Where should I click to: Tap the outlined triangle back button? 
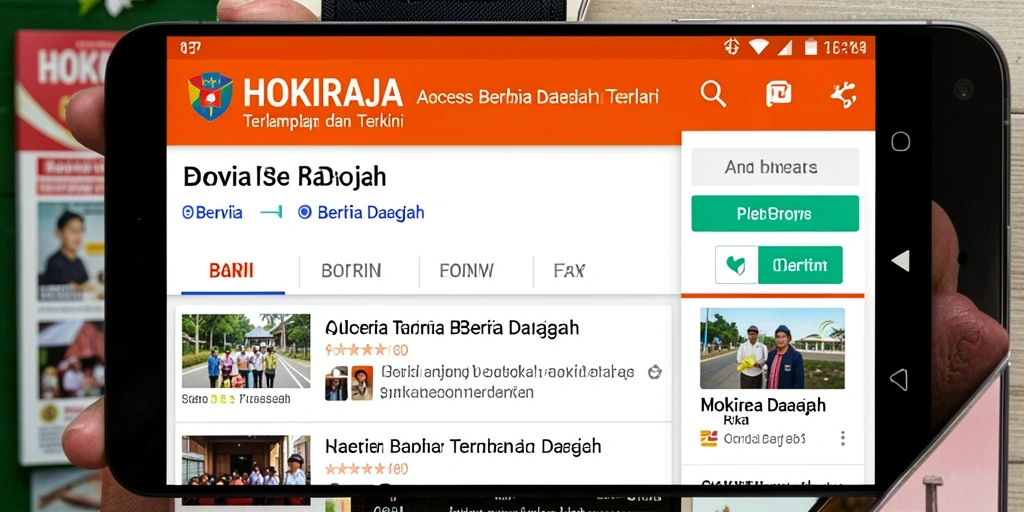tap(899, 379)
